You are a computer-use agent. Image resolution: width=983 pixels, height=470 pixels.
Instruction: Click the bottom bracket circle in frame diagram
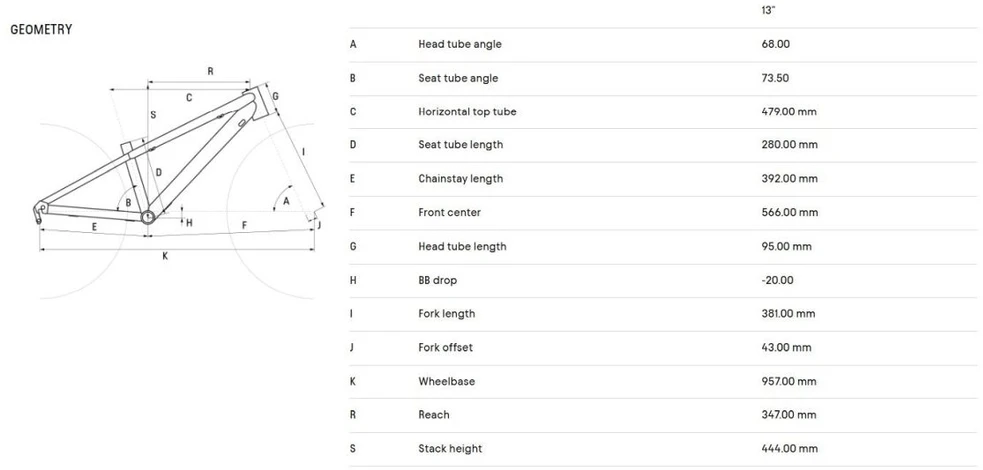pos(147,217)
